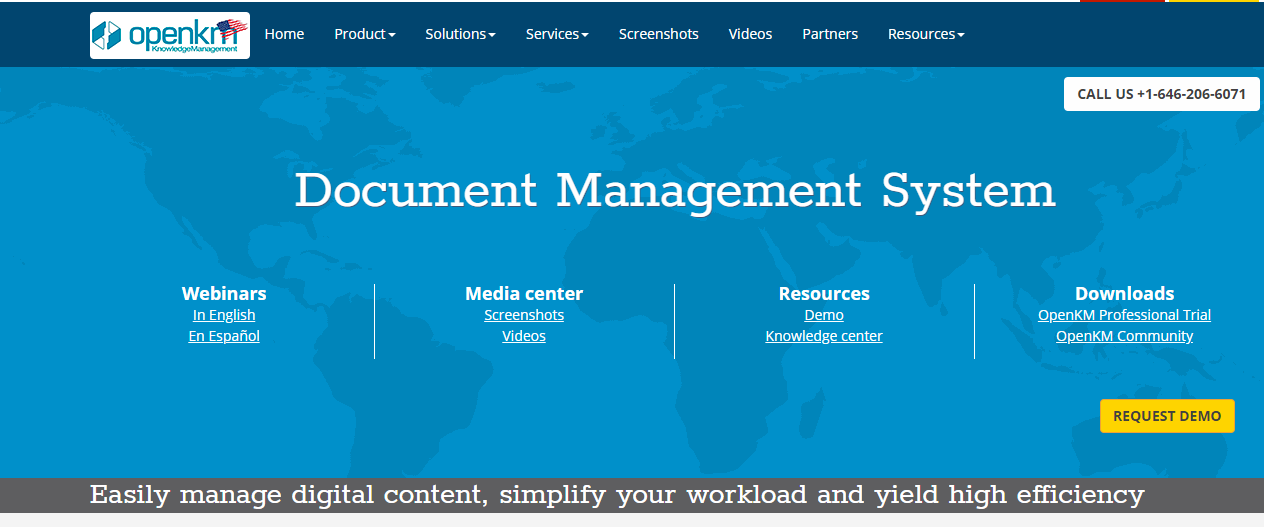The width and height of the screenshot is (1264, 527).
Task: Click the Media center heading
Action: coord(524,294)
